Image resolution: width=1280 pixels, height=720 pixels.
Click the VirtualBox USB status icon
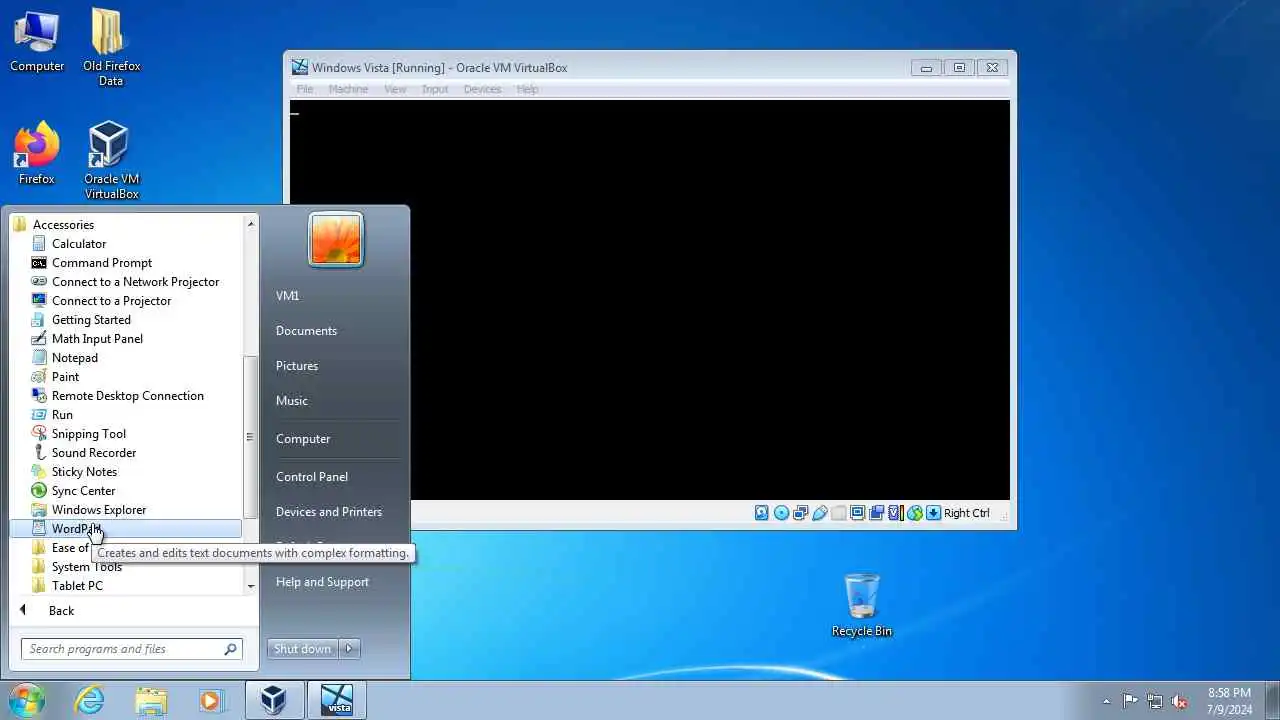[819, 513]
